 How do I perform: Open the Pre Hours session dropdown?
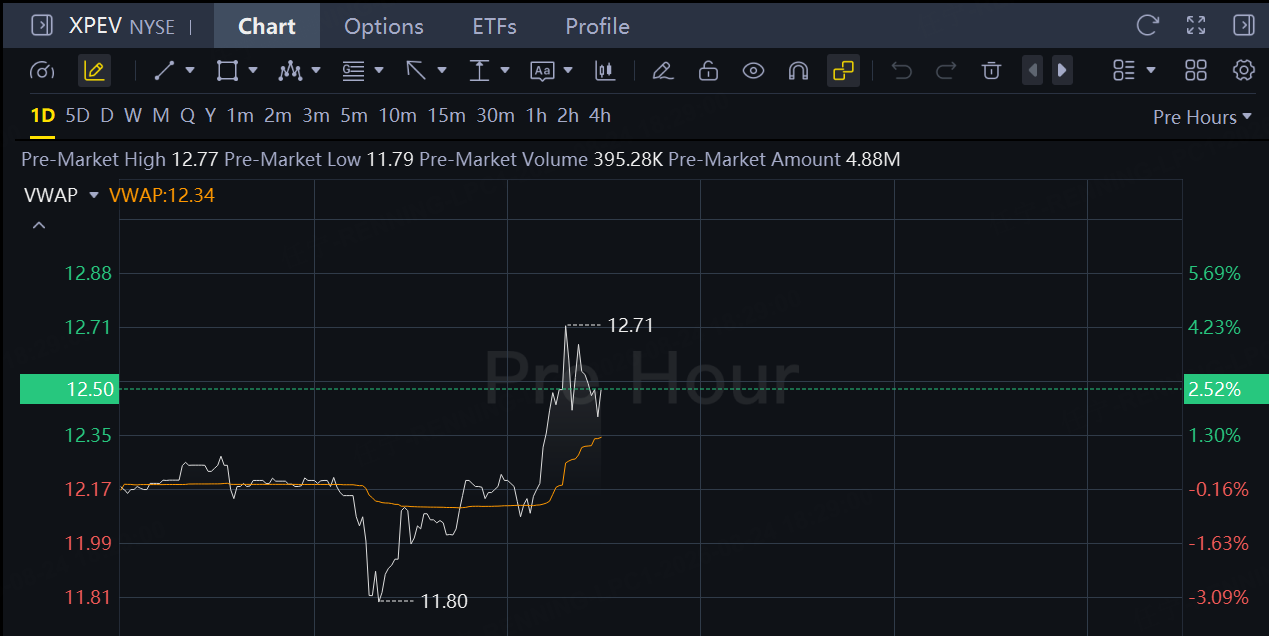pos(1202,117)
